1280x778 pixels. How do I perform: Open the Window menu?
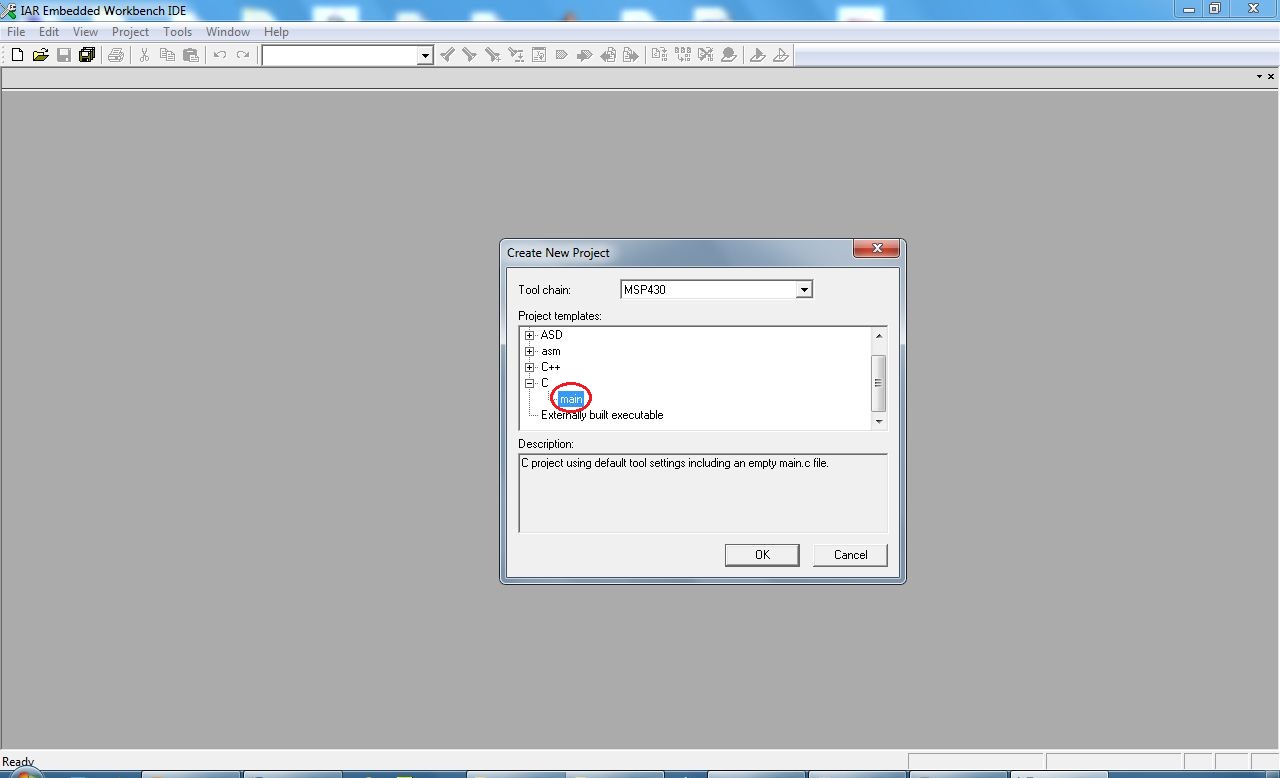[228, 32]
